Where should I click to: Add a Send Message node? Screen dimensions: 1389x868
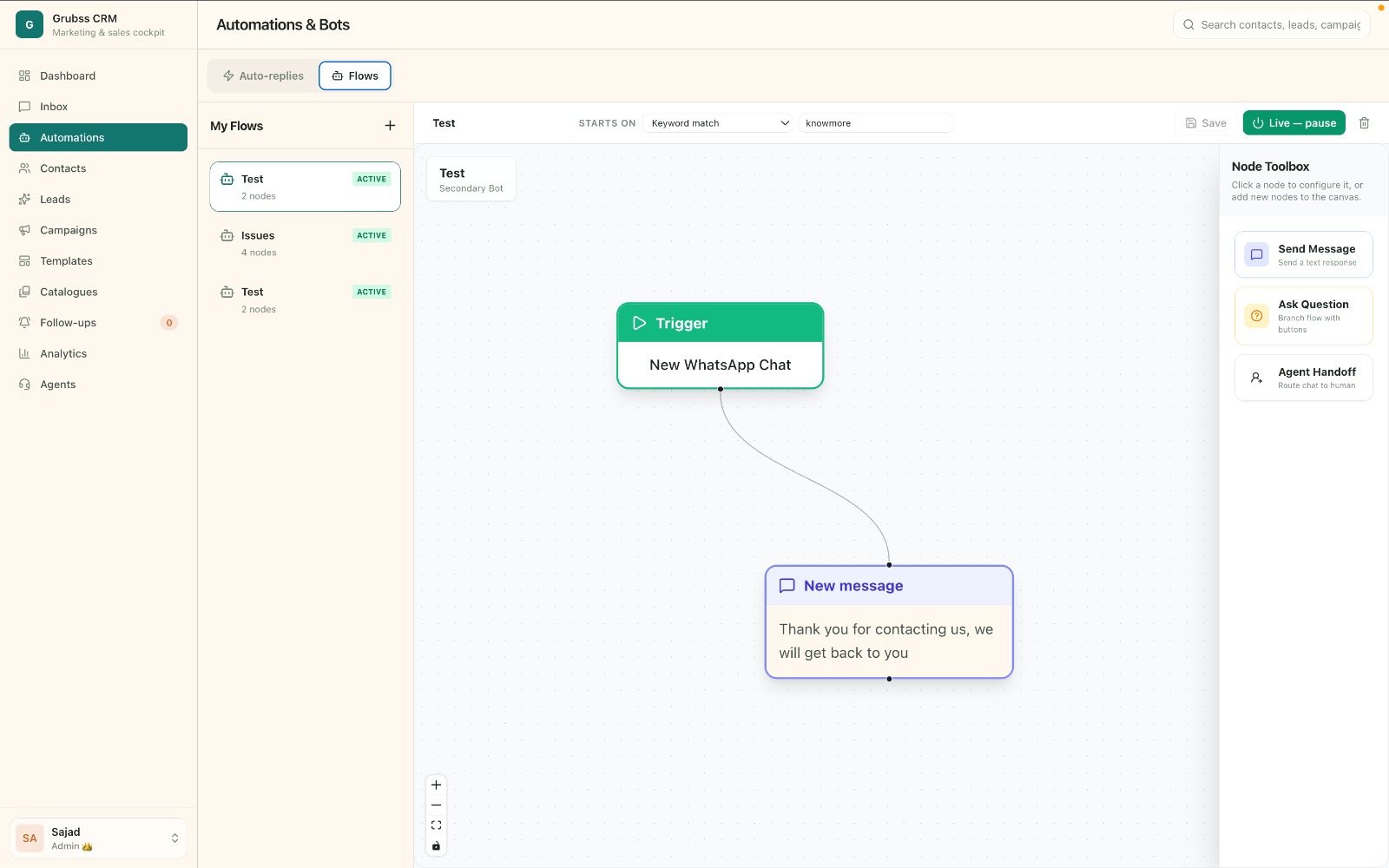pos(1303,254)
